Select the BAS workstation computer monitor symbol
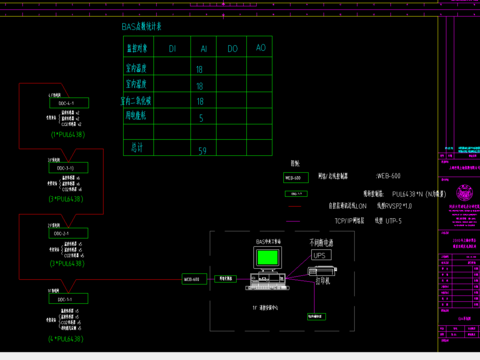 click(268, 259)
